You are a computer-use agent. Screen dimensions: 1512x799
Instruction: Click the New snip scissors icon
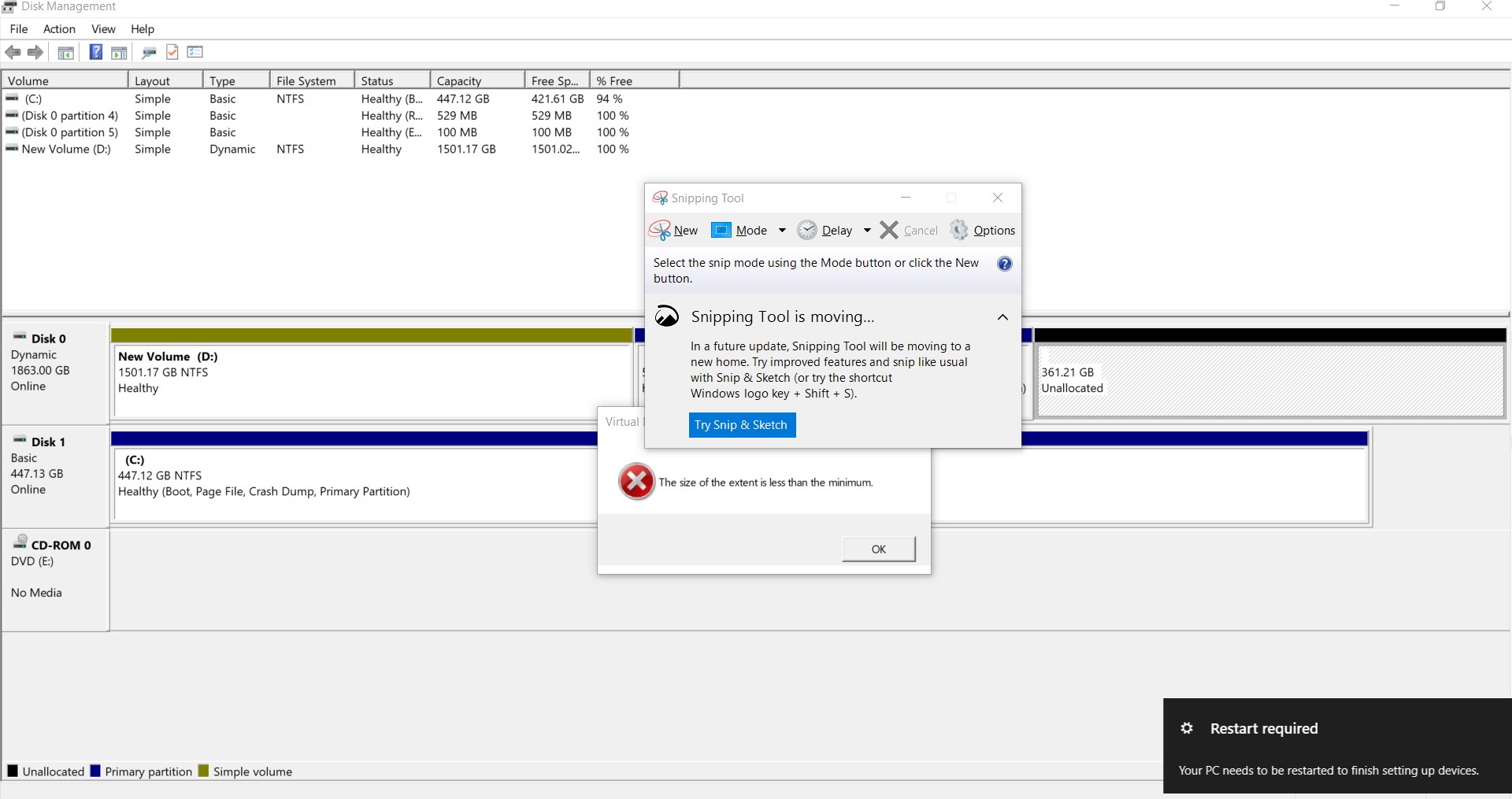(x=659, y=230)
